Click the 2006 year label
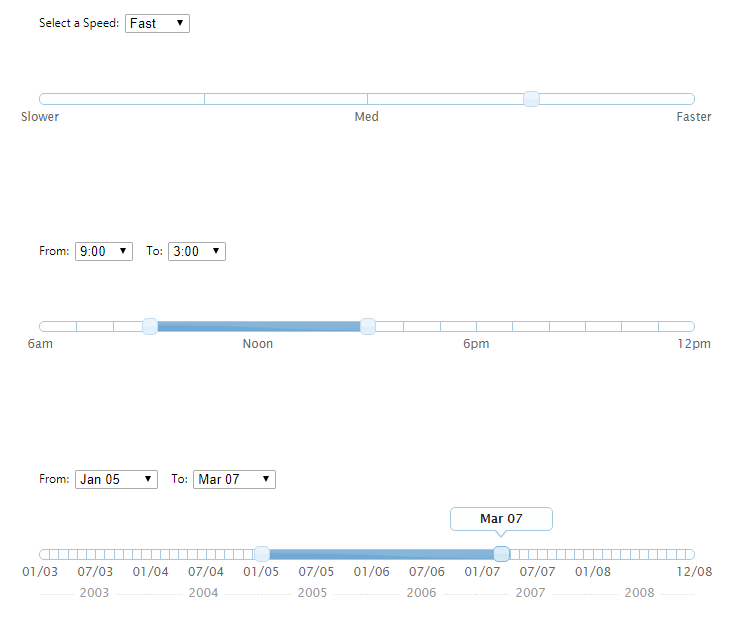Image resolution: width=734 pixels, height=626 pixels. tap(421, 593)
